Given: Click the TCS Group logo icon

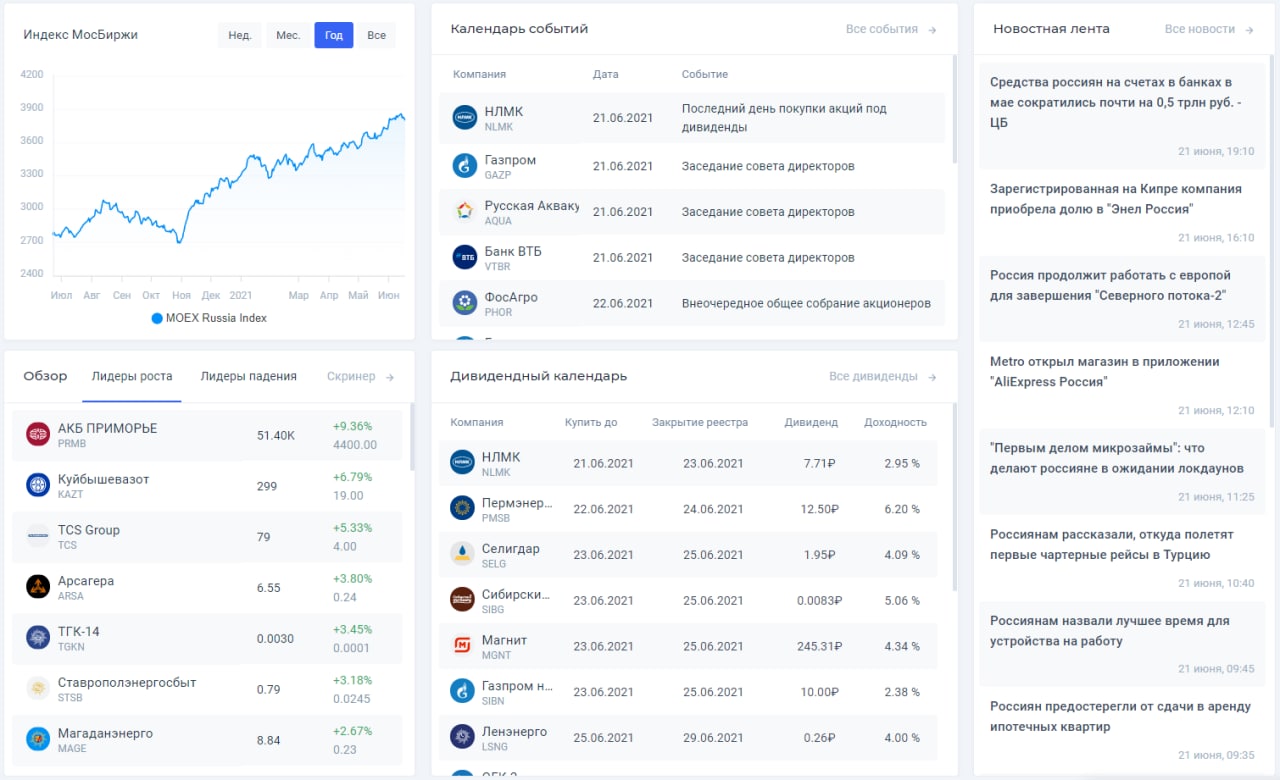Looking at the screenshot, I should (x=38, y=536).
